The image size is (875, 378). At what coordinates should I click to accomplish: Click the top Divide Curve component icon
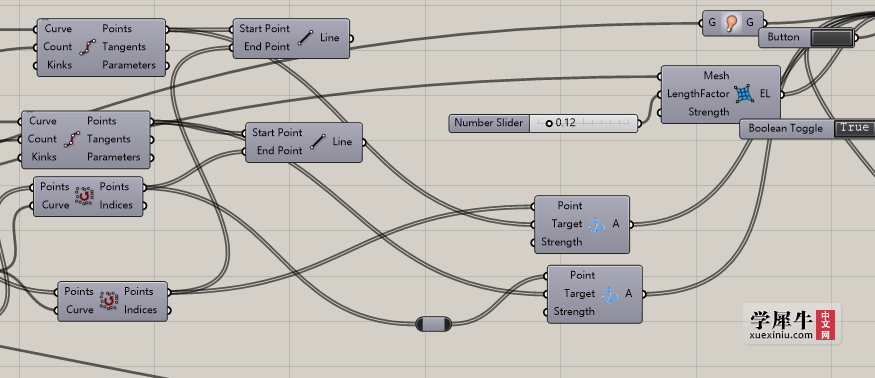pos(87,47)
